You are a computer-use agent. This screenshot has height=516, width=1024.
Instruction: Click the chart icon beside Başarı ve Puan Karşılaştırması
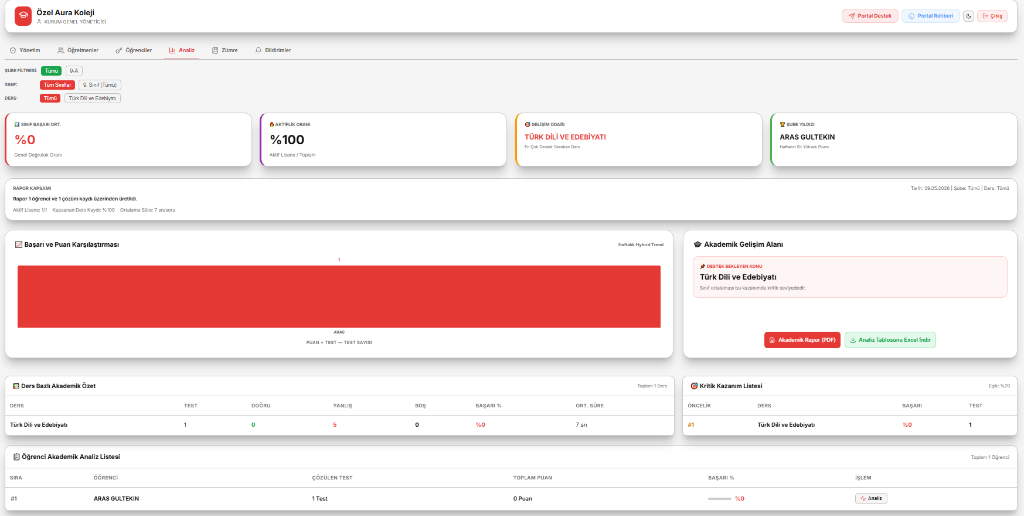[x=18, y=245]
